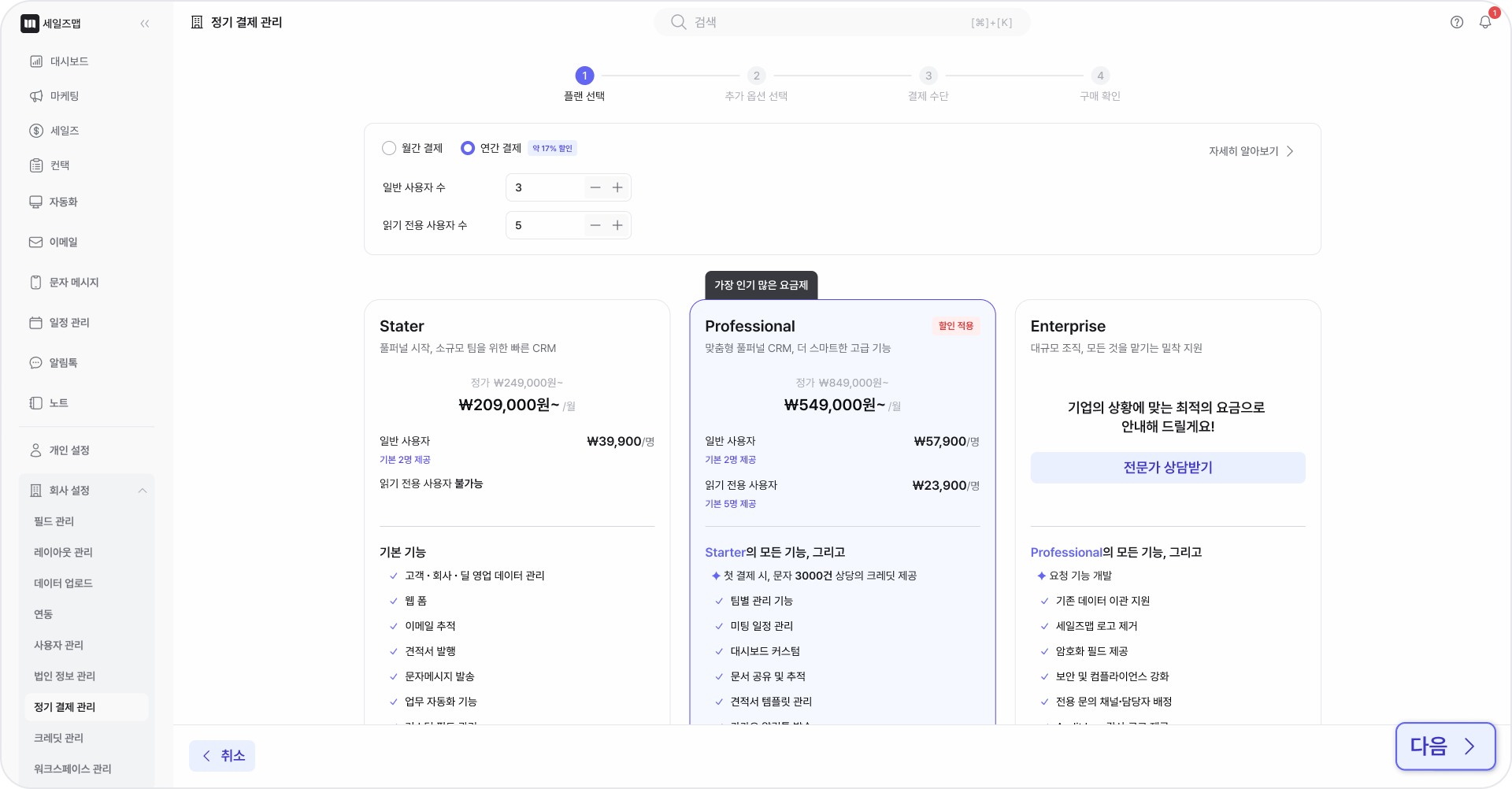The height and width of the screenshot is (789, 1512).
Task: Open 일정 관리 calendar icon
Action: pyautogui.click(x=36, y=323)
